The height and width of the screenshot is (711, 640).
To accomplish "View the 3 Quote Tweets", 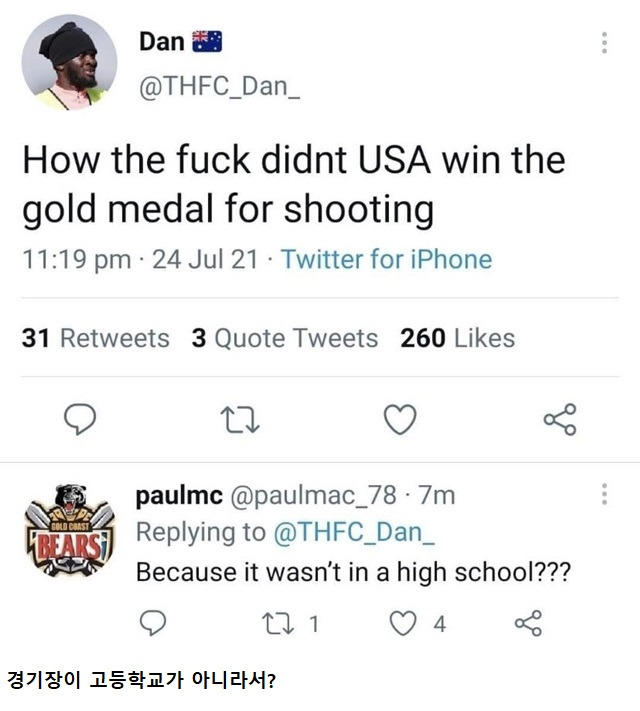I will coord(285,338).
